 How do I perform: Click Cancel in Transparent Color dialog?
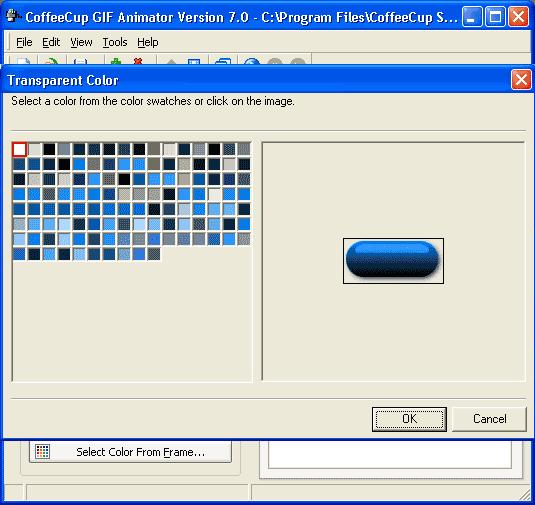coord(489,419)
